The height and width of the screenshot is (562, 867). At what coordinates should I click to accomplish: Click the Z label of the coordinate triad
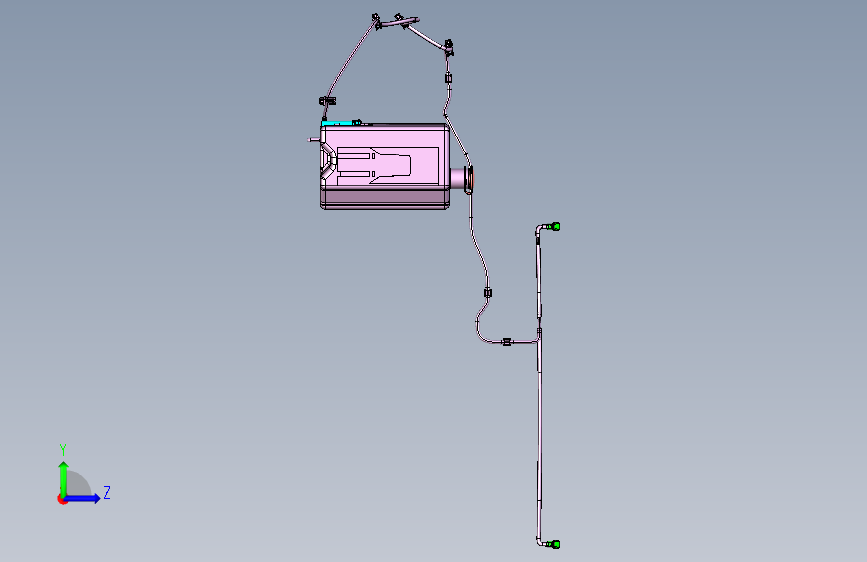click(107, 492)
